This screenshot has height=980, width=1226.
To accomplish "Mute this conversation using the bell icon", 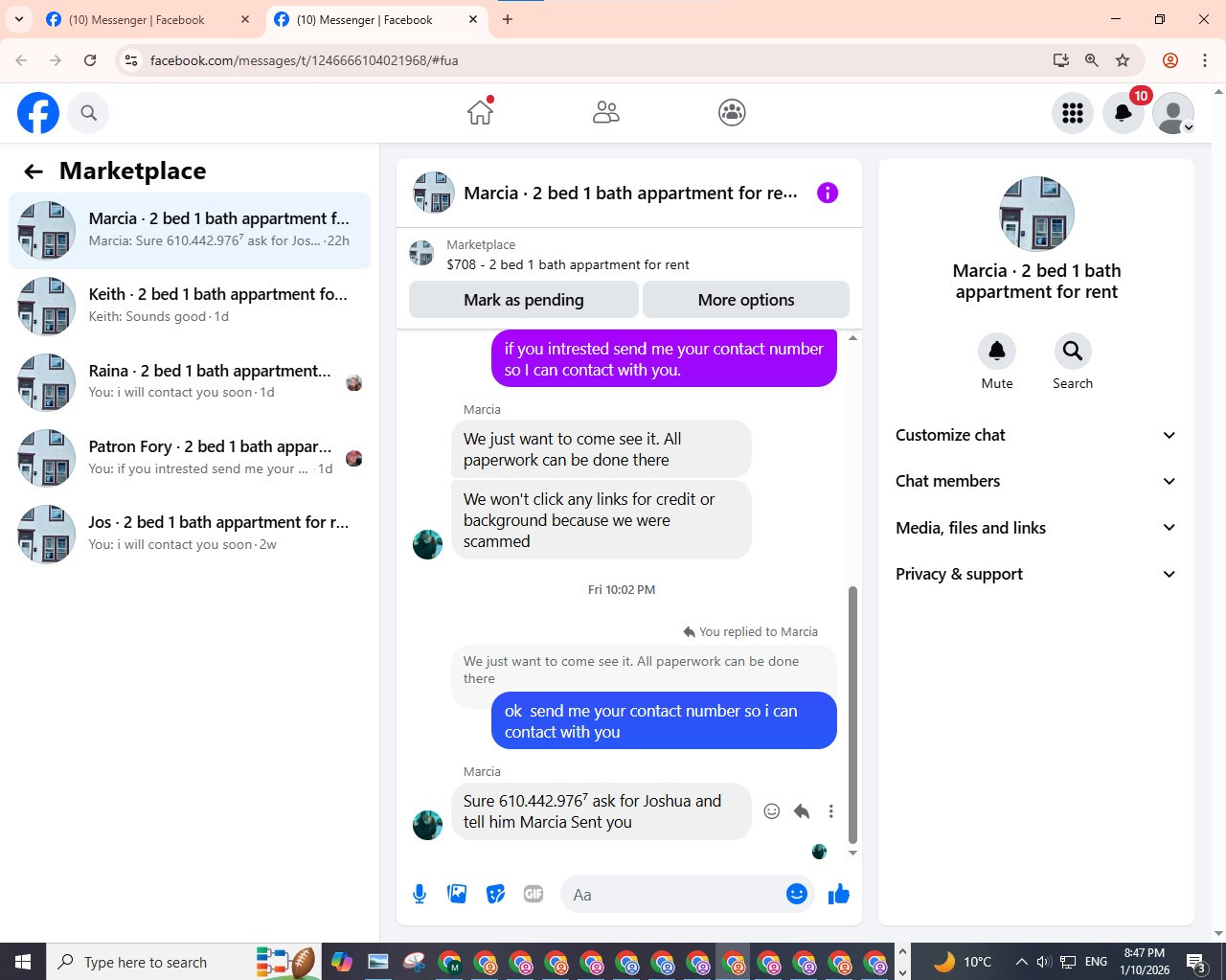I will [x=997, y=352].
